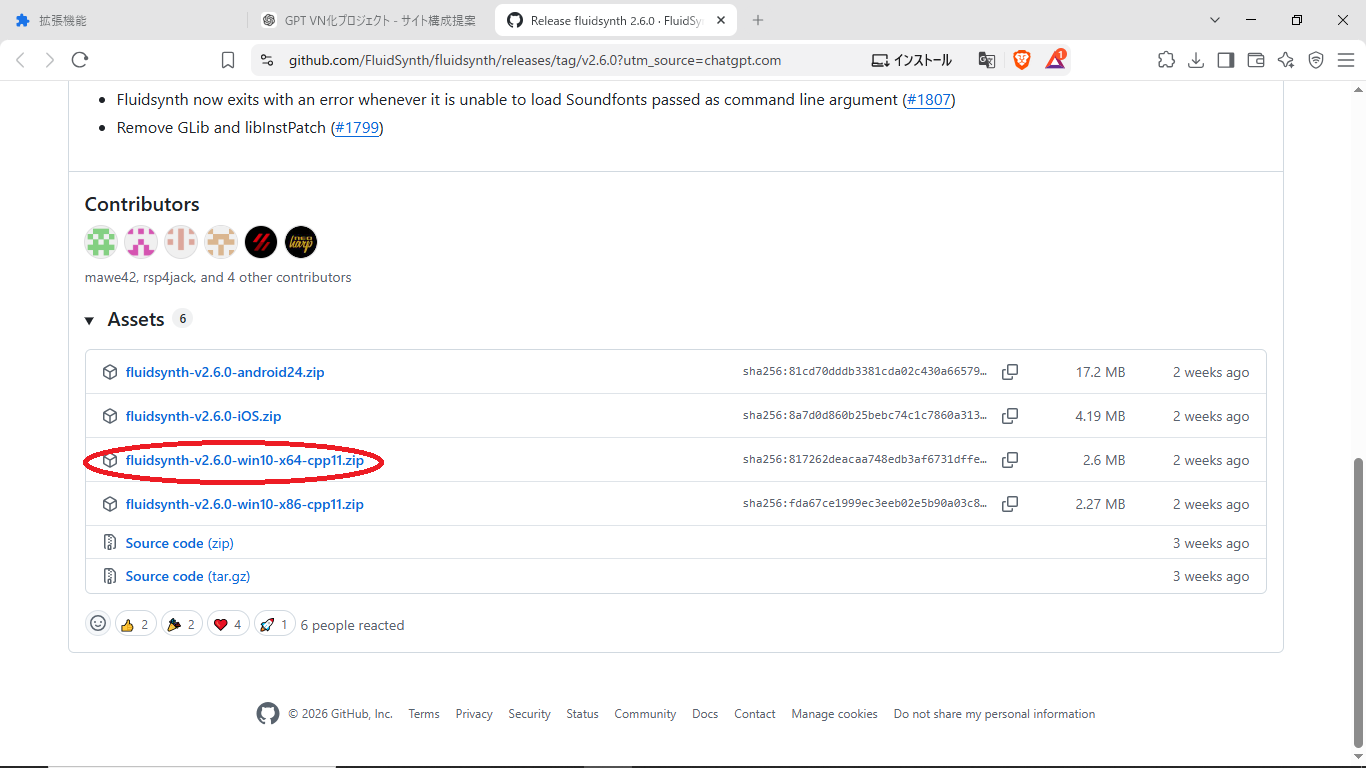Open the #1807 pull request link
The width and height of the screenshot is (1366, 768).
(x=928, y=100)
